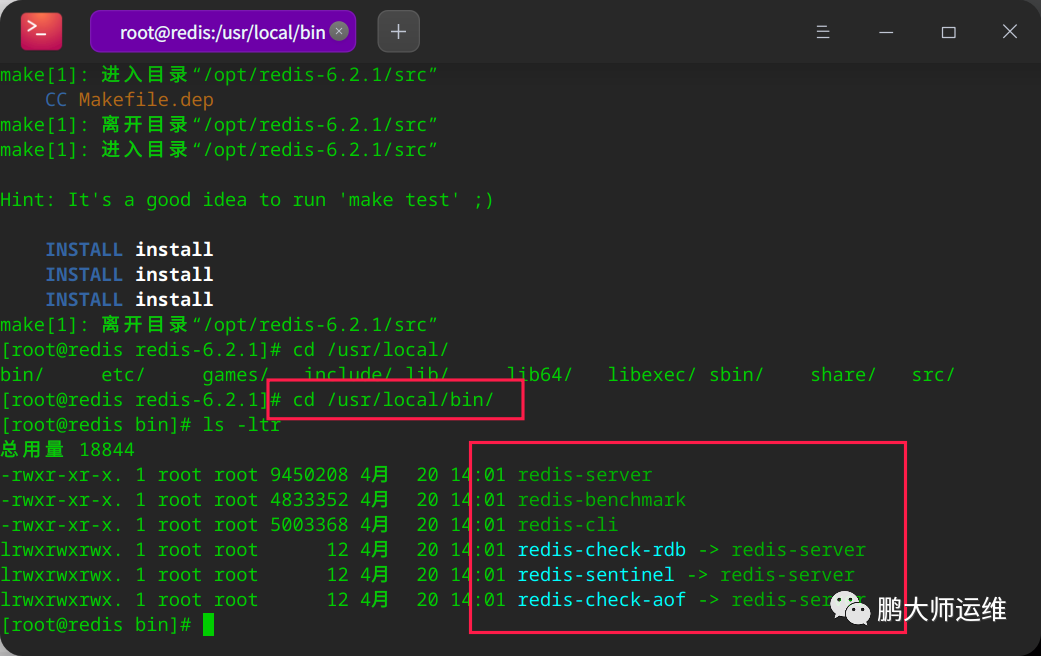1041x656 pixels.
Task: Click the WeChat logo watermark
Action: [850, 608]
